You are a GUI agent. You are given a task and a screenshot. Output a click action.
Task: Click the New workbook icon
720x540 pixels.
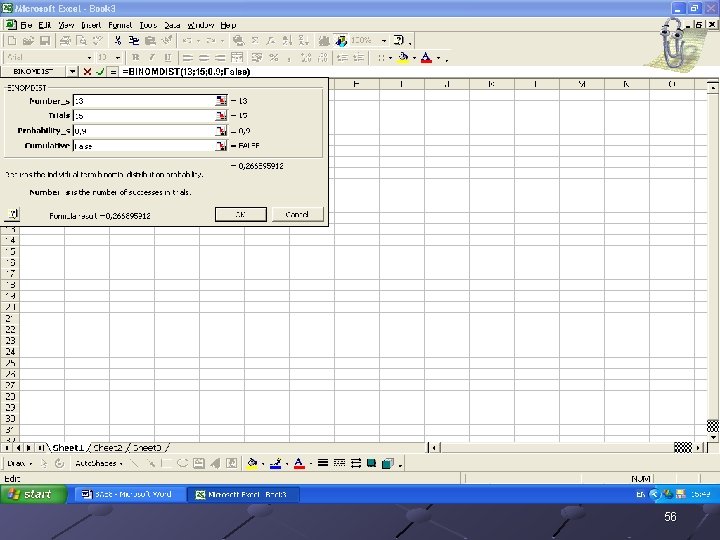coord(12,41)
